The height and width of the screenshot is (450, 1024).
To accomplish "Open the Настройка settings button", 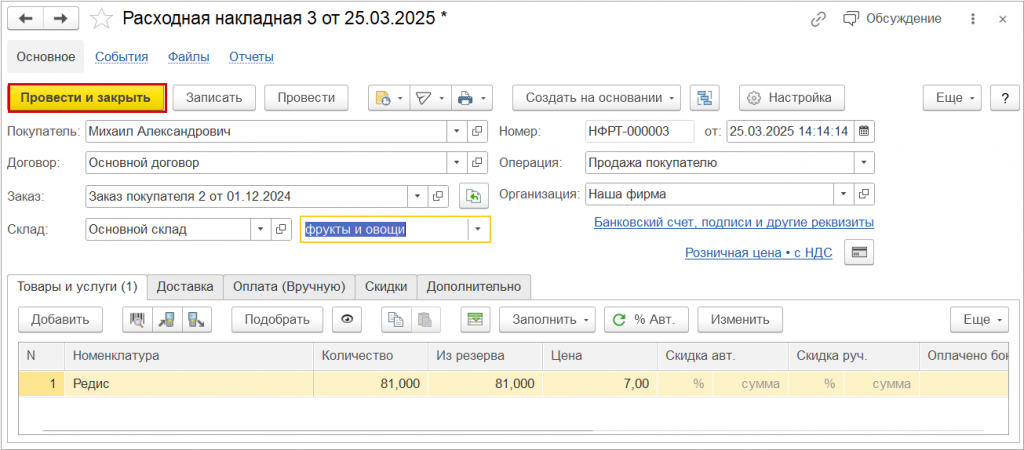I will click(x=791, y=97).
